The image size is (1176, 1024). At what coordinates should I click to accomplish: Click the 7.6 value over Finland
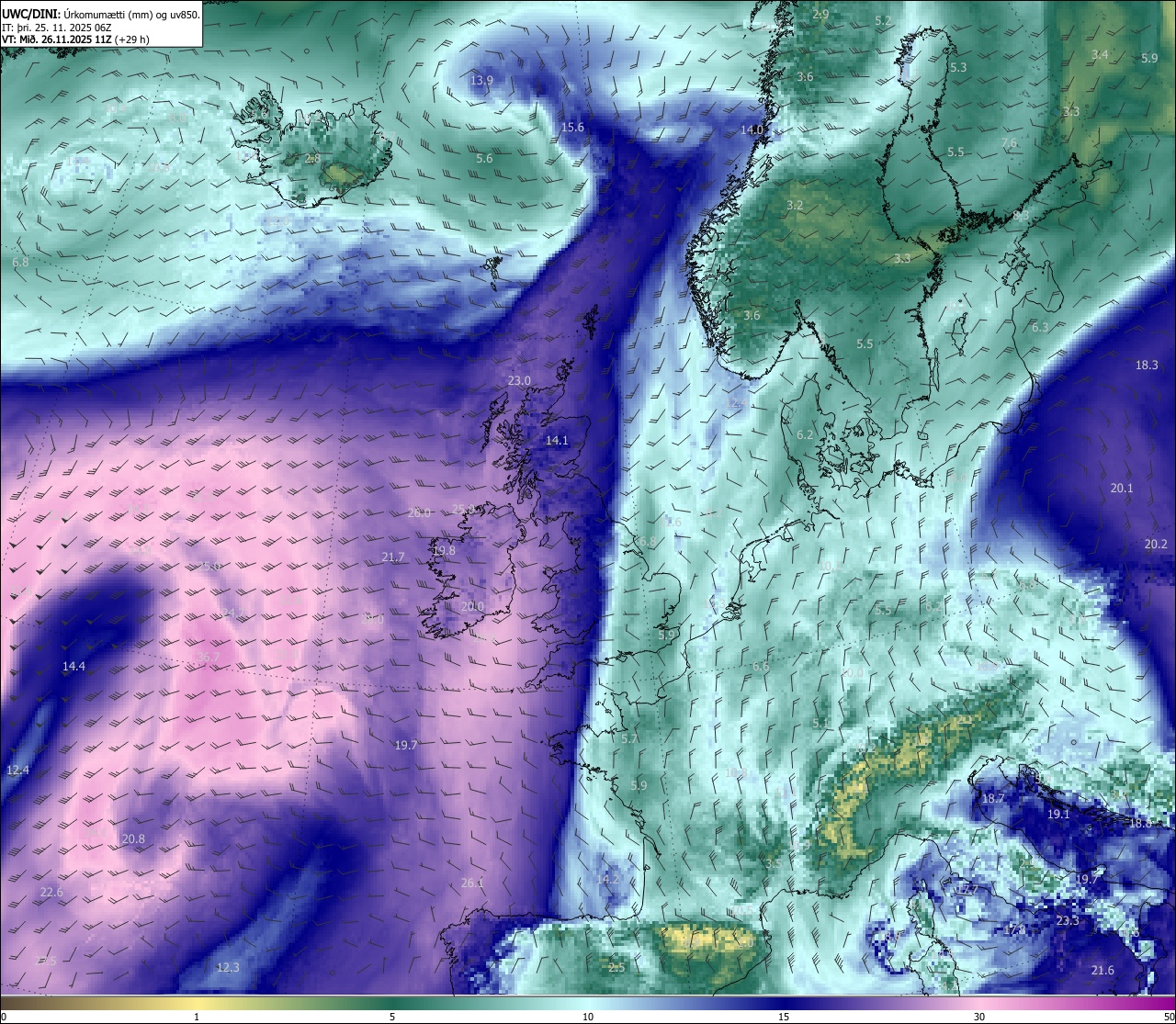(x=1010, y=143)
